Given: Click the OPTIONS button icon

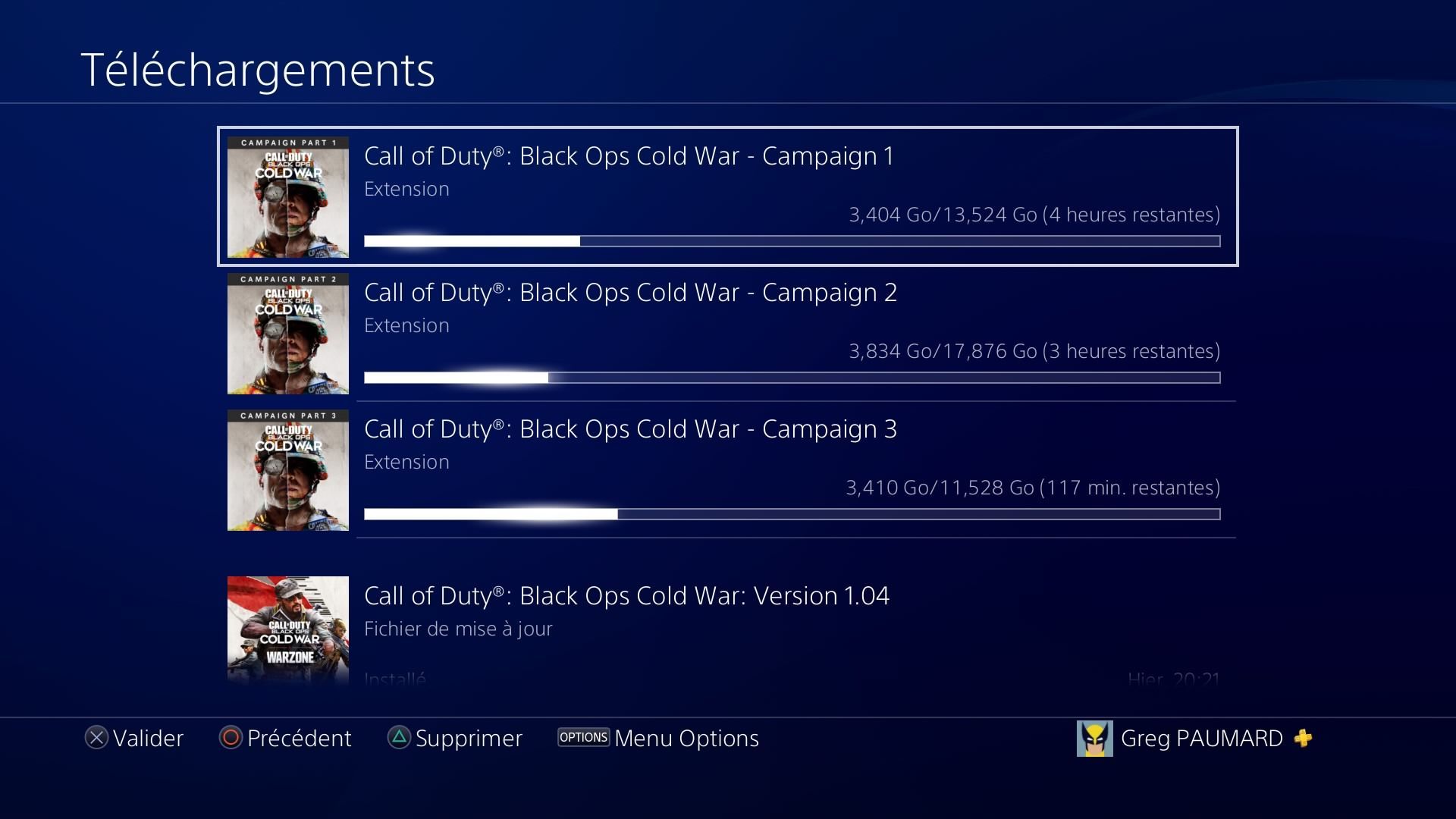Looking at the screenshot, I should (583, 737).
